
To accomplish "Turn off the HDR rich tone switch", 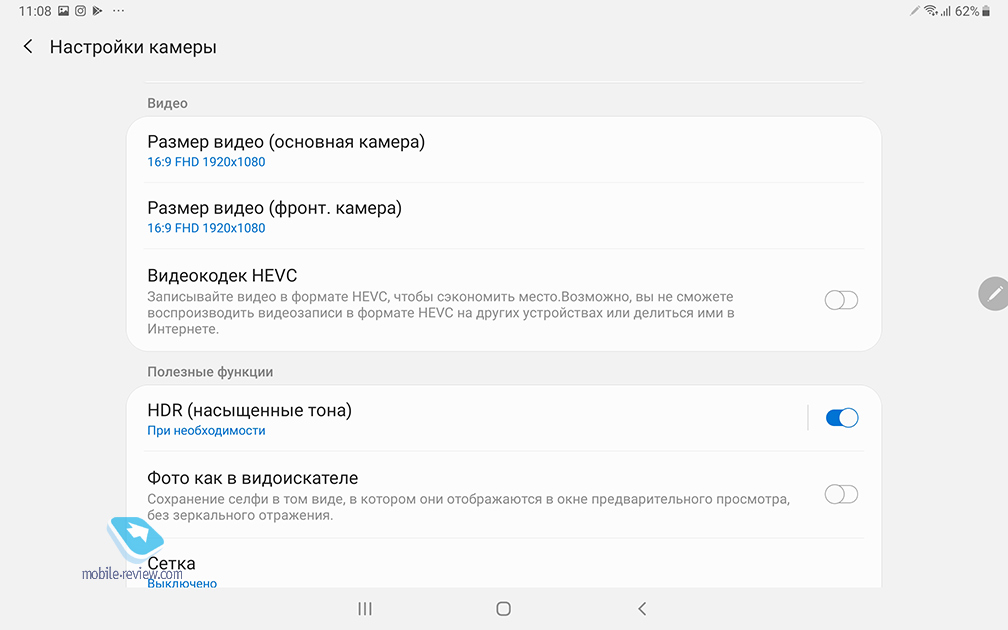I will tap(842, 418).
